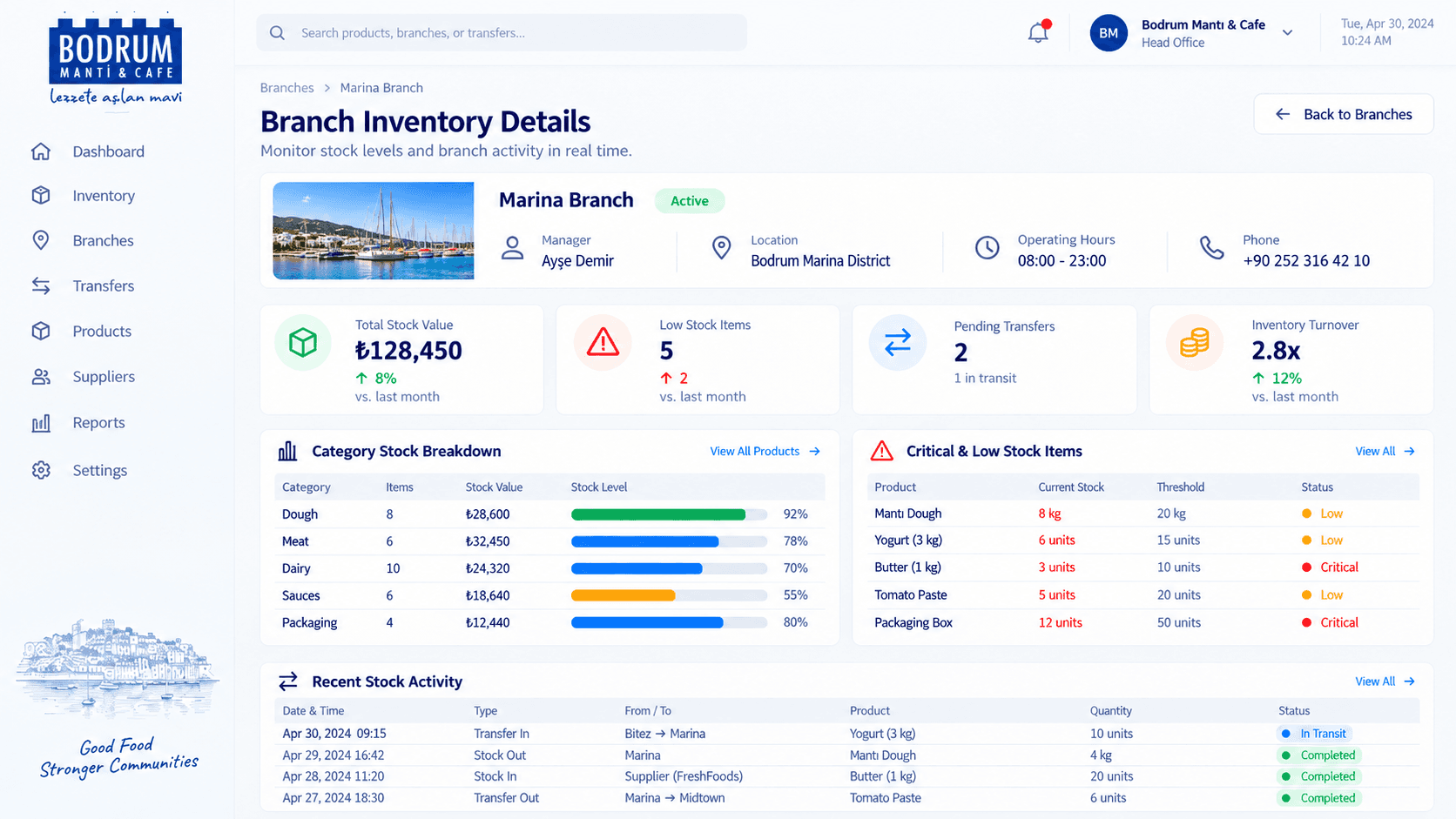
Task: Click the Marina Branch harbor photo
Action: coord(374,231)
